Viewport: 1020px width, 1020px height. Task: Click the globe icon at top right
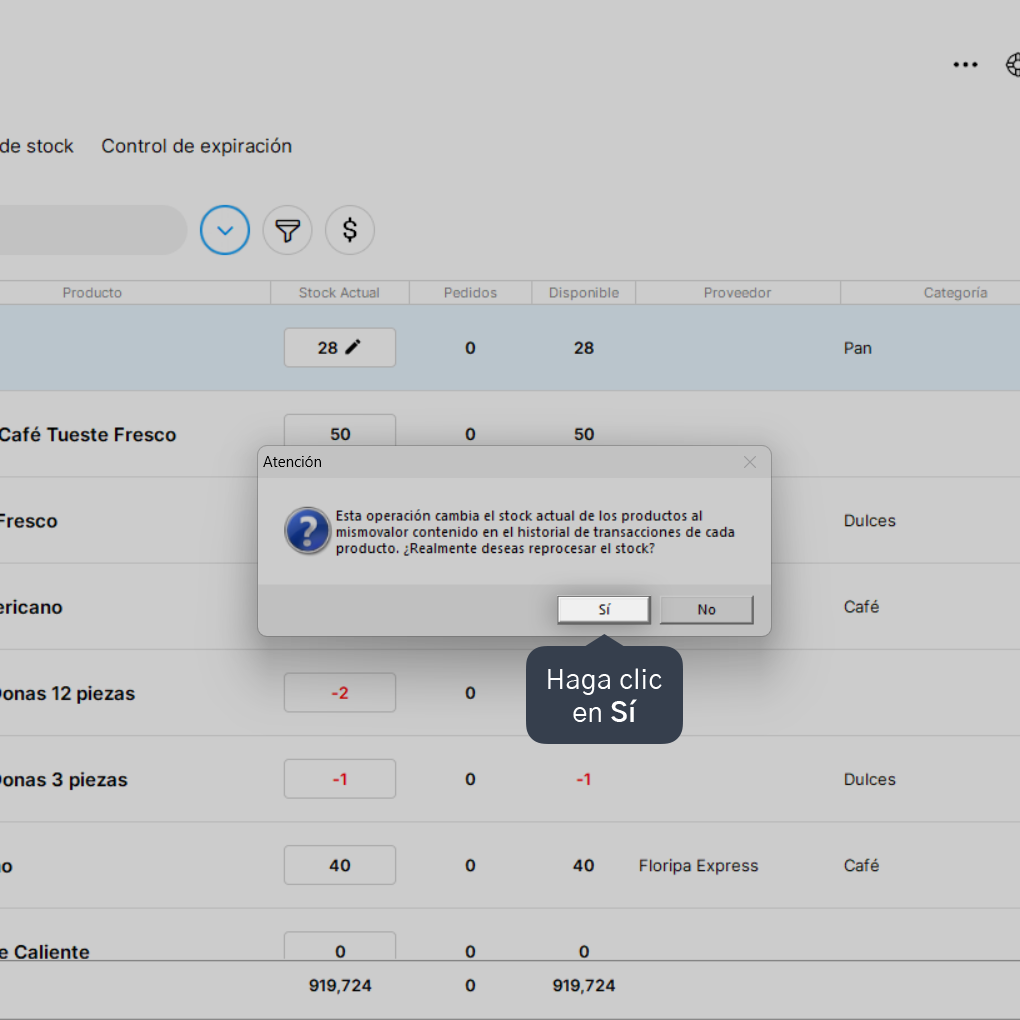pos(1013,64)
